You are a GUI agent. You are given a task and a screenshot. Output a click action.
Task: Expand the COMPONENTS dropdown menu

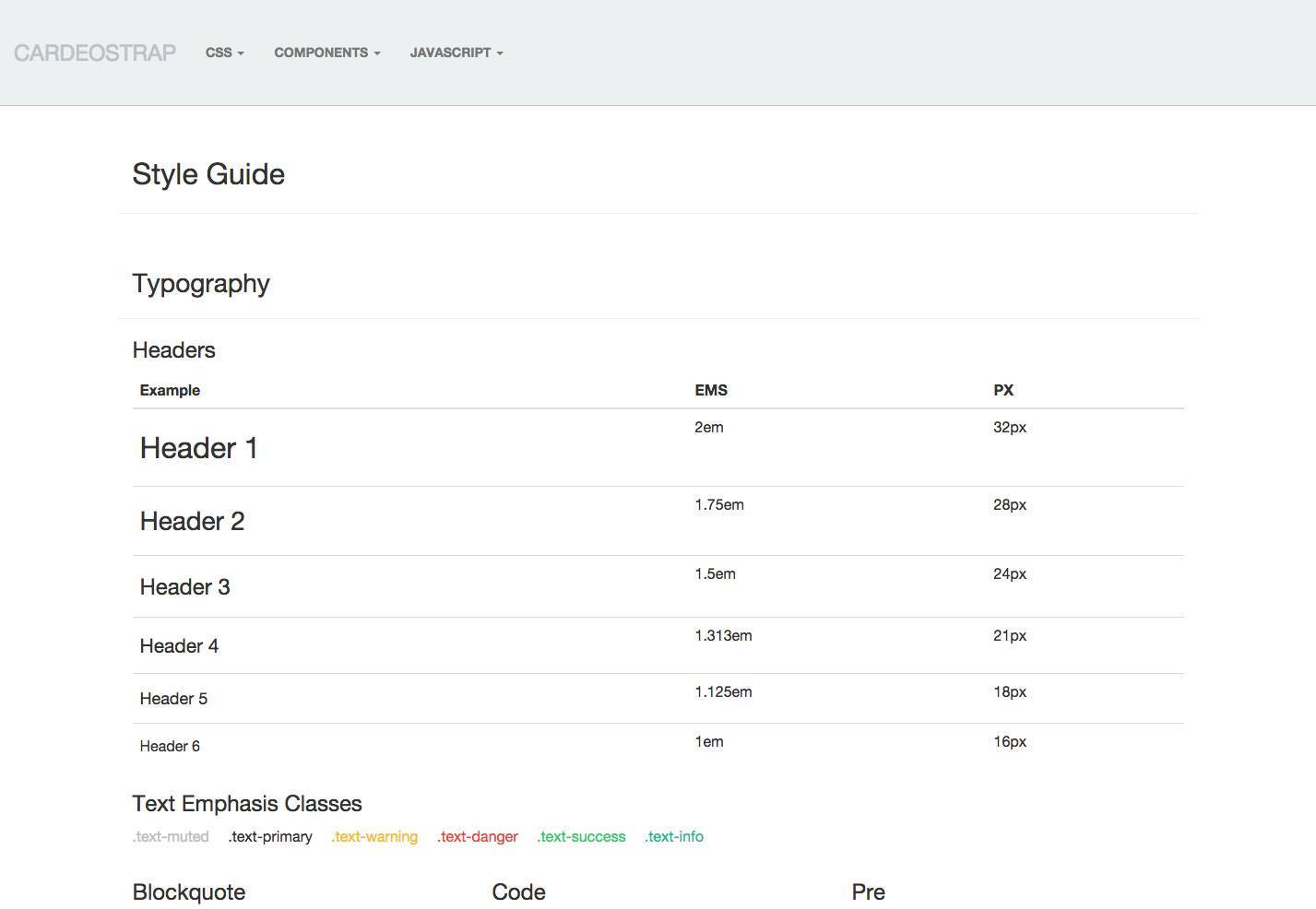pyautogui.click(x=327, y=53)
